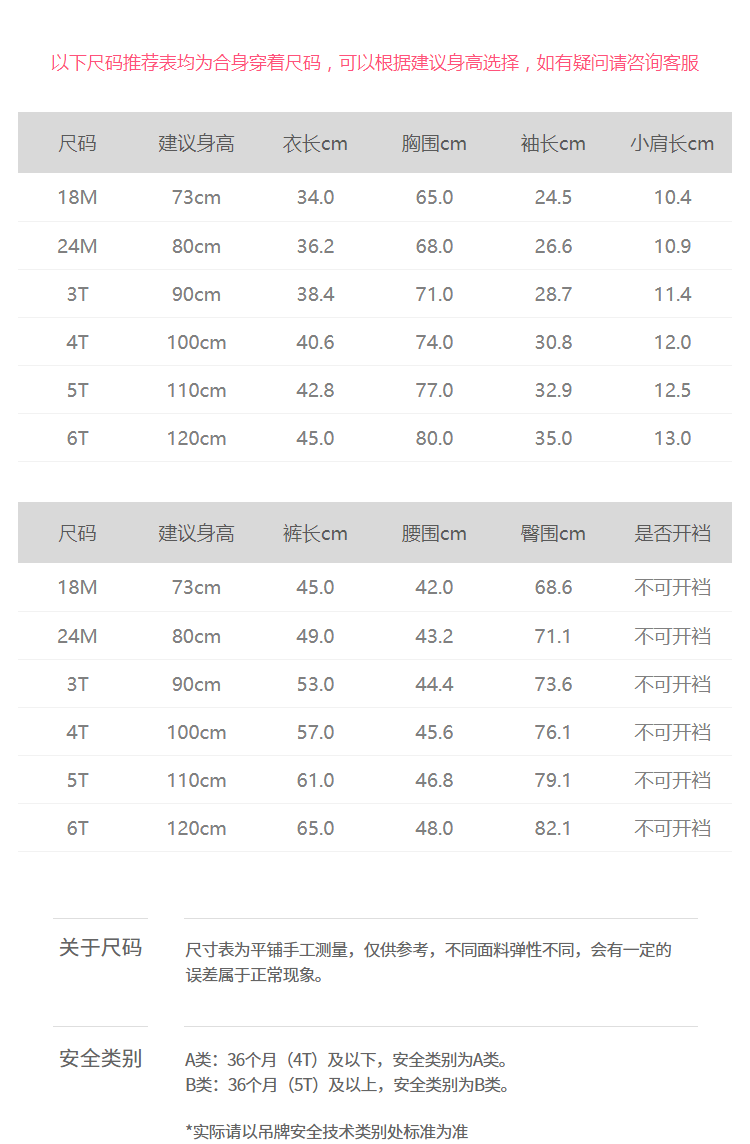
Task: Click the 腰围cm column header
Action: 434,534
